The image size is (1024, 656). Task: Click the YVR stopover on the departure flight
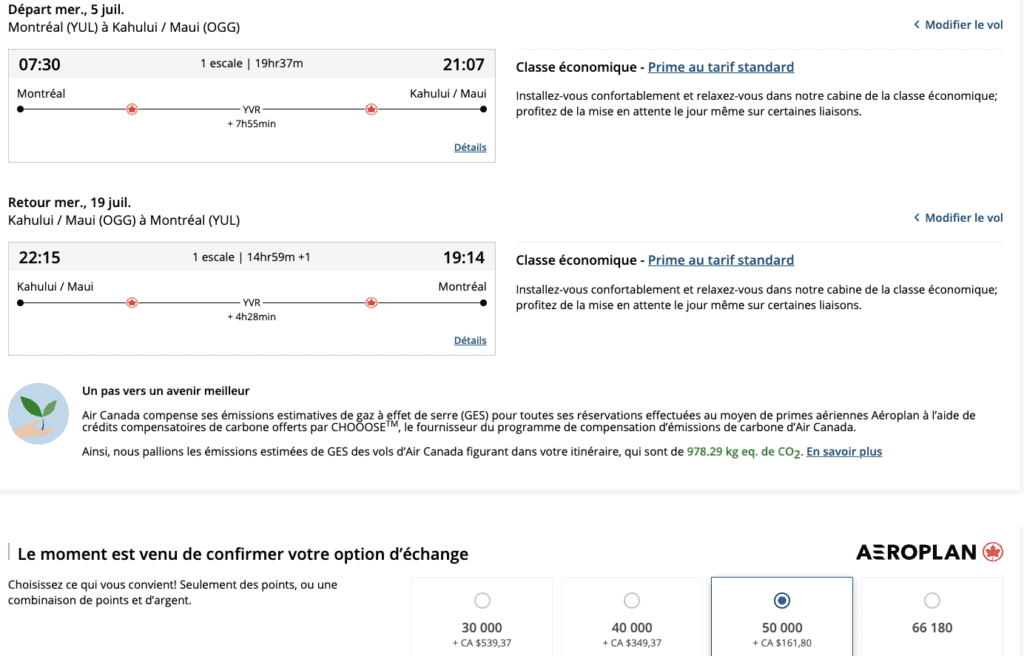click(251, 110)
